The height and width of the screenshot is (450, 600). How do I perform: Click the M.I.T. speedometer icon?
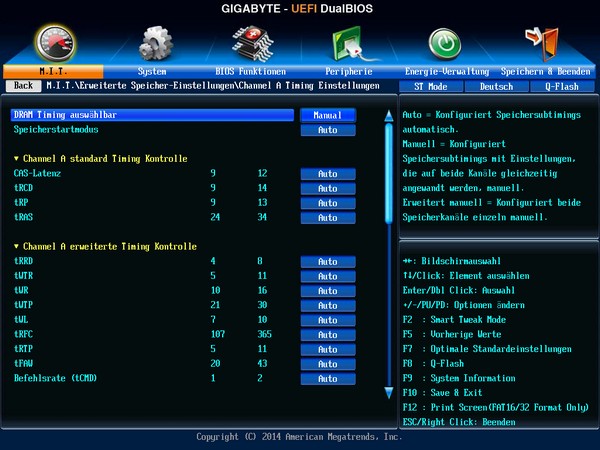tap(56, 43)
